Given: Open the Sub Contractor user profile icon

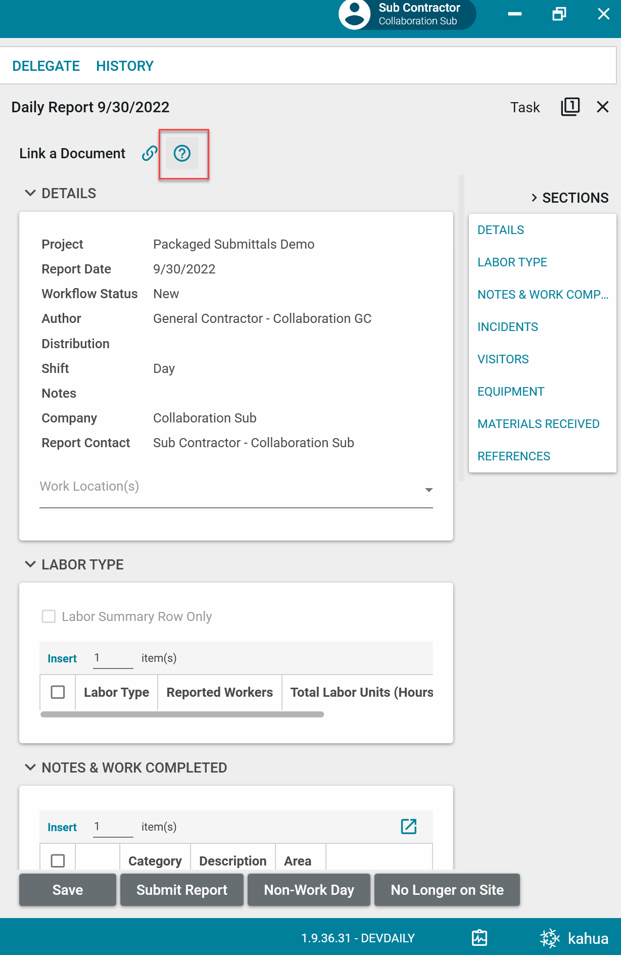Looking at the screenshot, I should [354, 14].
